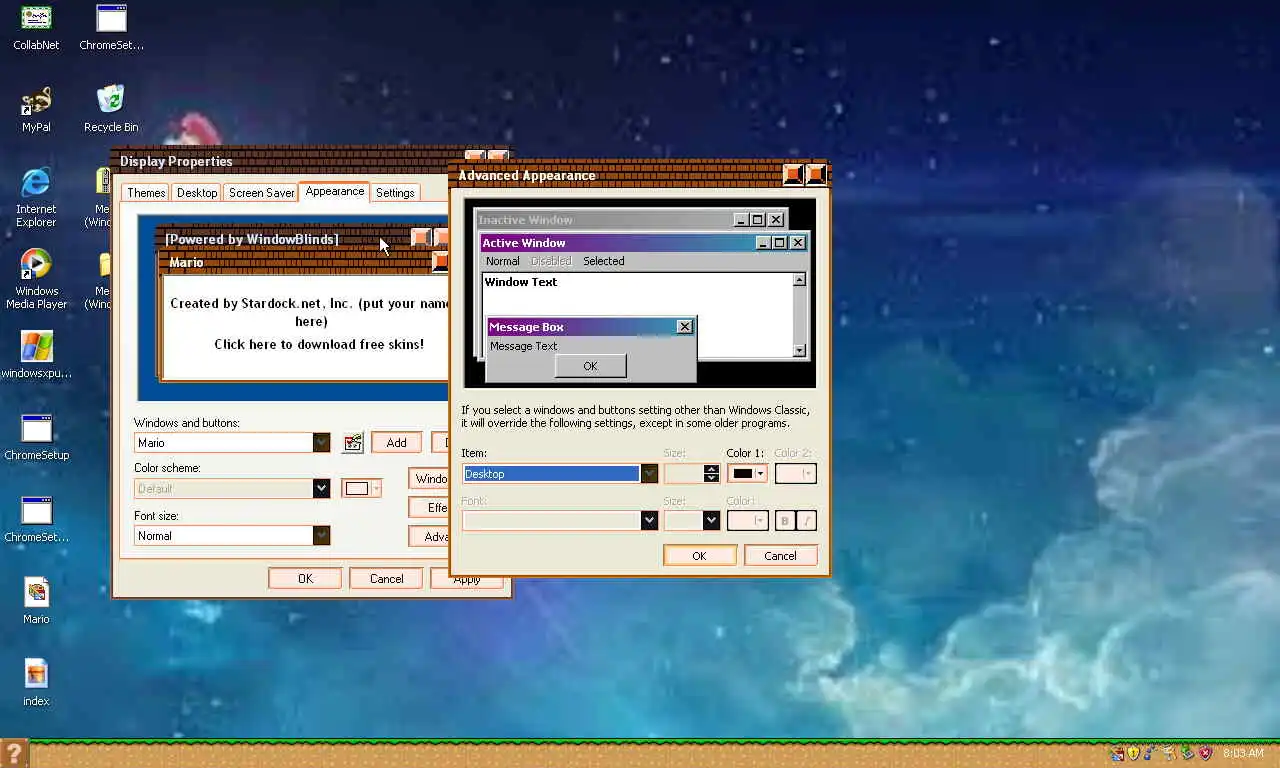1280x768 pixels.
Task: Click the taskbar clock showing 8:03 AM
Action: [1243, 753]
